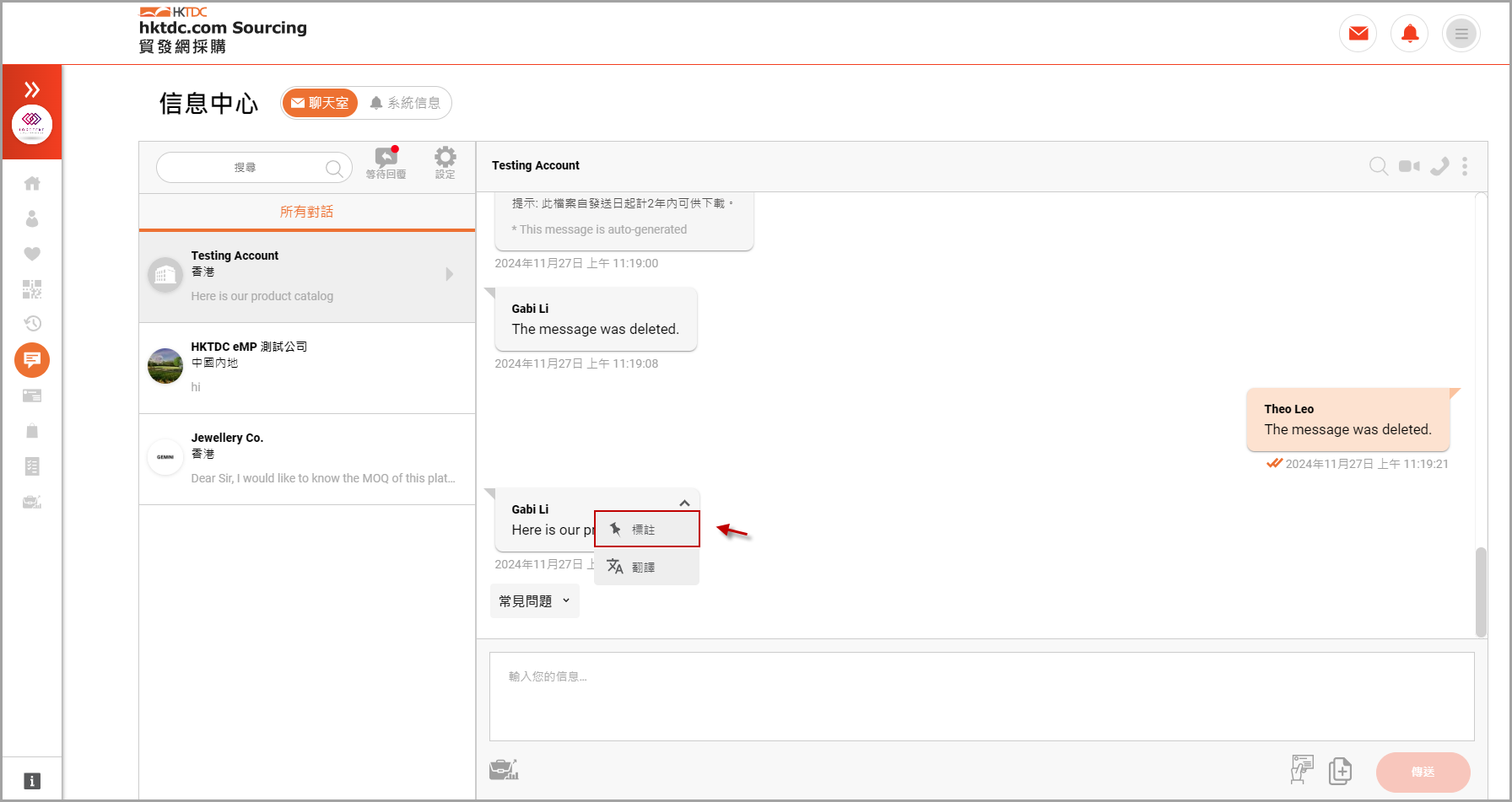Click the 輸入您的信息 message input box

(981, 697)
